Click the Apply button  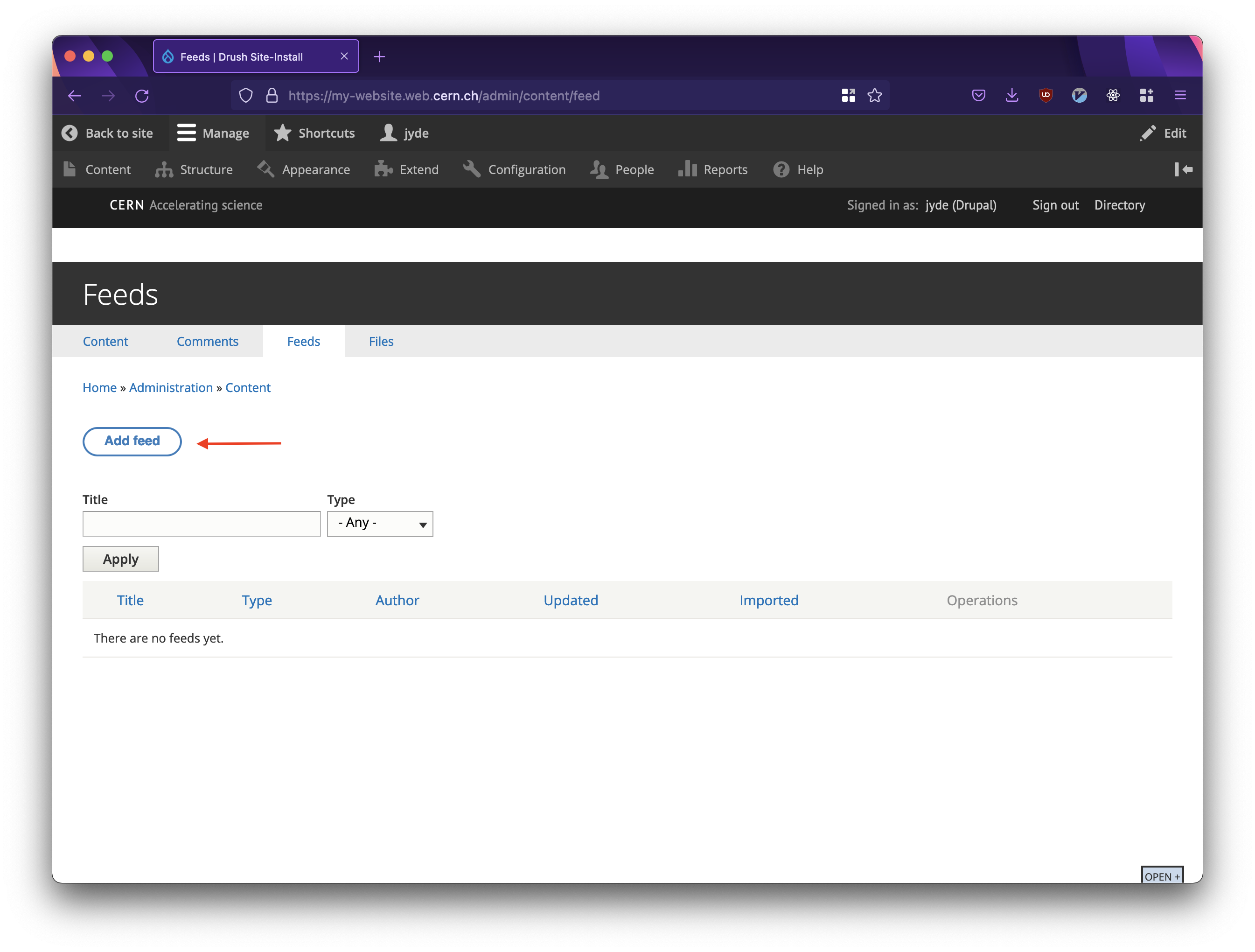[120, 558]
